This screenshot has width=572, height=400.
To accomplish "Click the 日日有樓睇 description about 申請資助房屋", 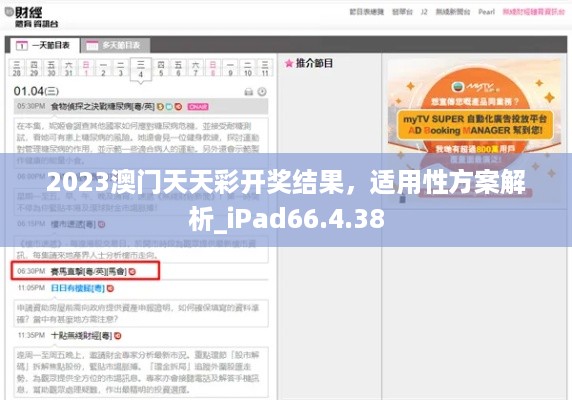I will 141,313.
